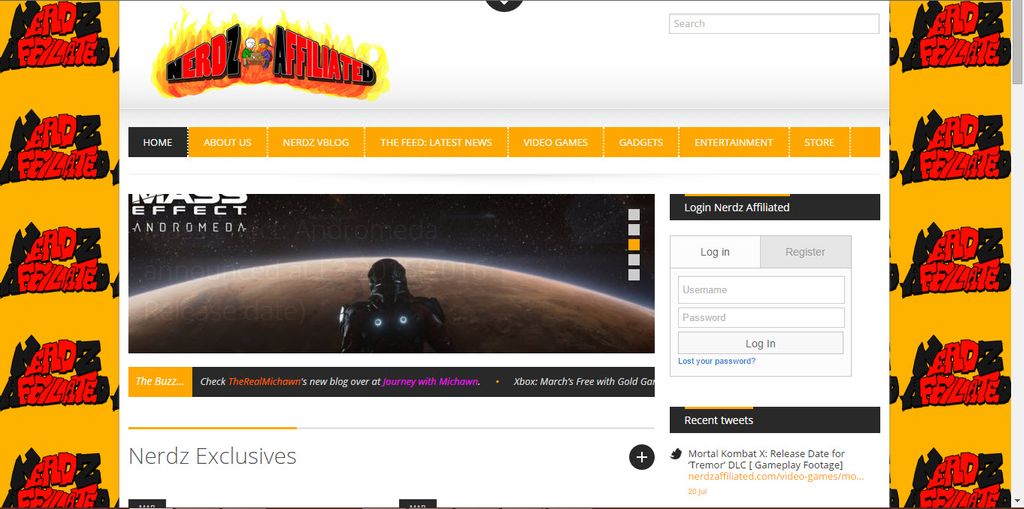Open the ENTERTAINMENT menu item
The height and width of the screenshot is (509, 1024).
(733, 142)
